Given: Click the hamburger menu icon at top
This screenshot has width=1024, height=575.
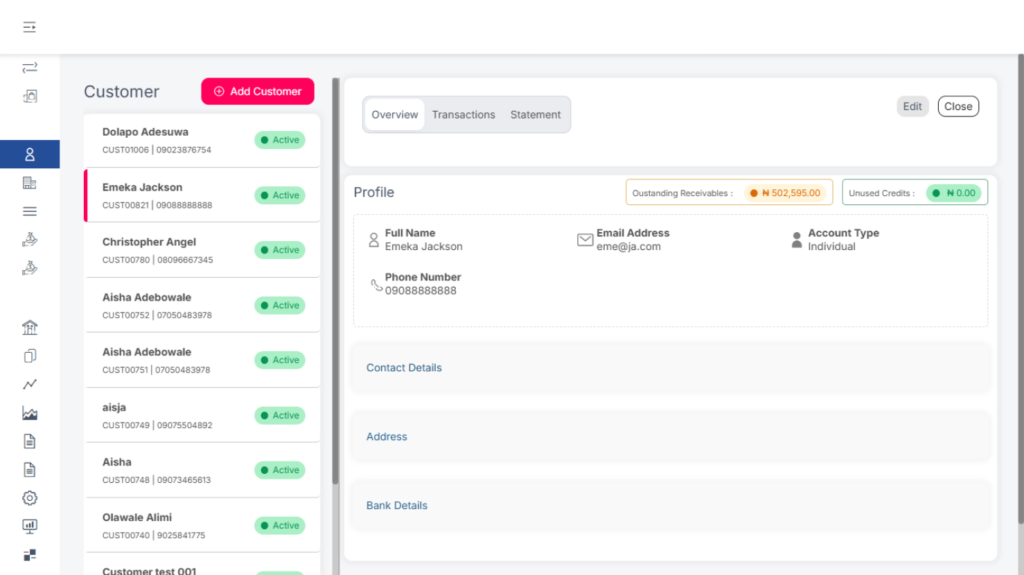Looking at the screenshot, I should [29, 27].
